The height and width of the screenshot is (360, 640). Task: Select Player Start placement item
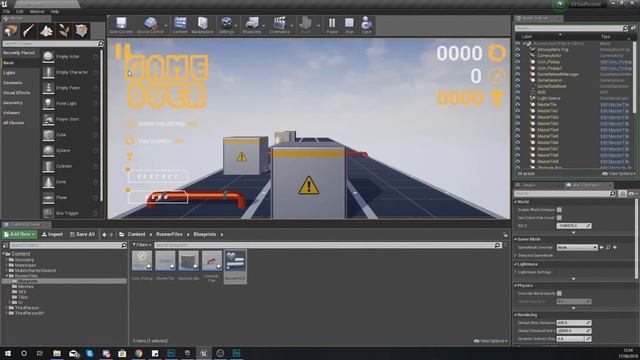click(x=70, y=119)
